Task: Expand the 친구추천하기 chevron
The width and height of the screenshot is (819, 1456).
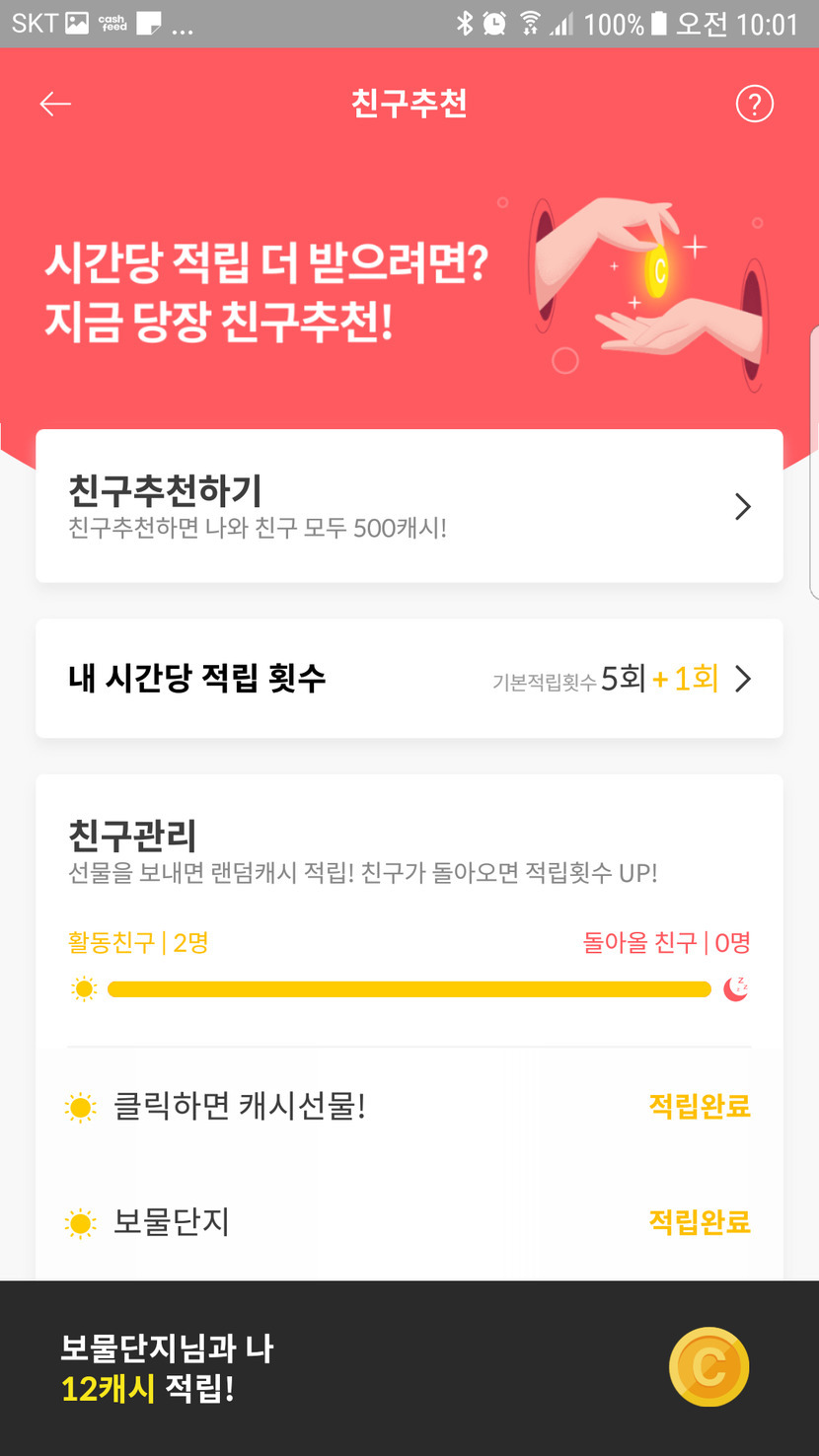Action: pos(743,506)
